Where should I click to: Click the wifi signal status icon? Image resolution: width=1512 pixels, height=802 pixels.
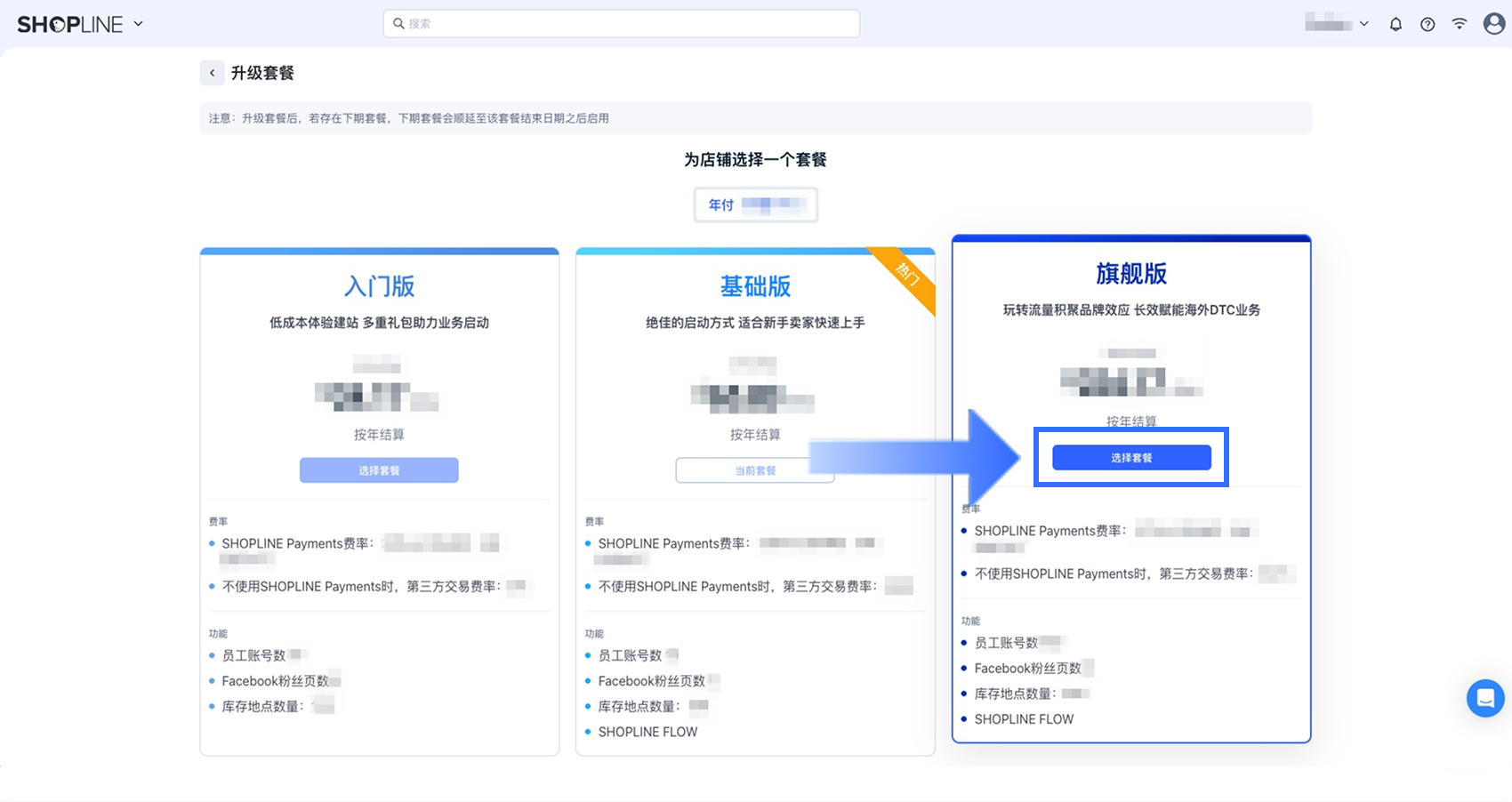tap(1460, 24)
